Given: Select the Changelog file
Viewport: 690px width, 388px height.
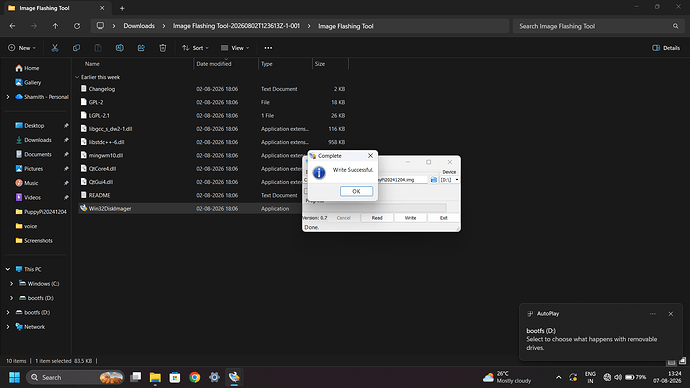Looking at the screenshot, I should click(102, 89).
